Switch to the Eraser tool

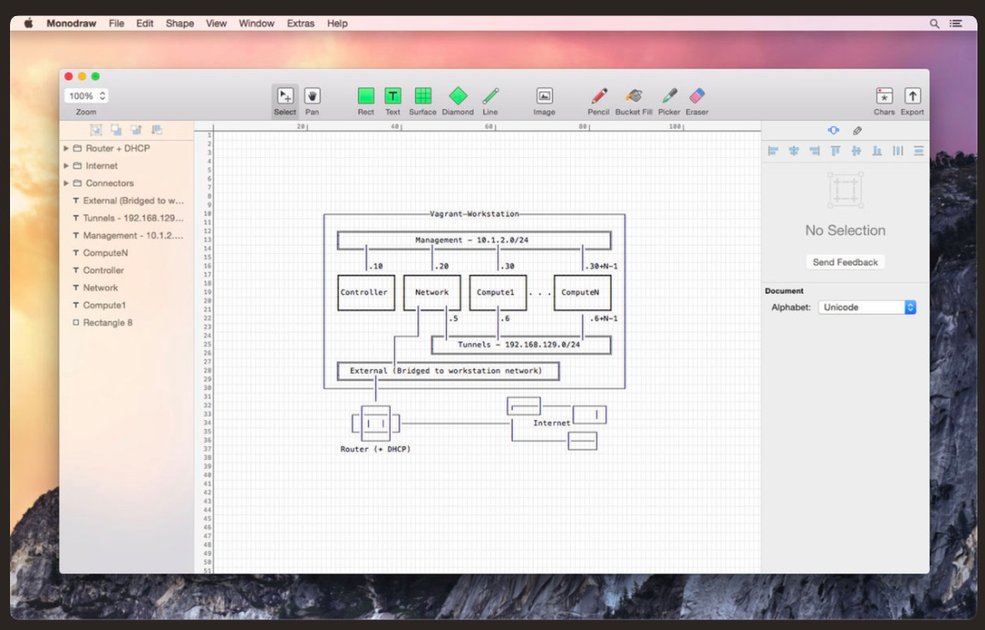696,97
